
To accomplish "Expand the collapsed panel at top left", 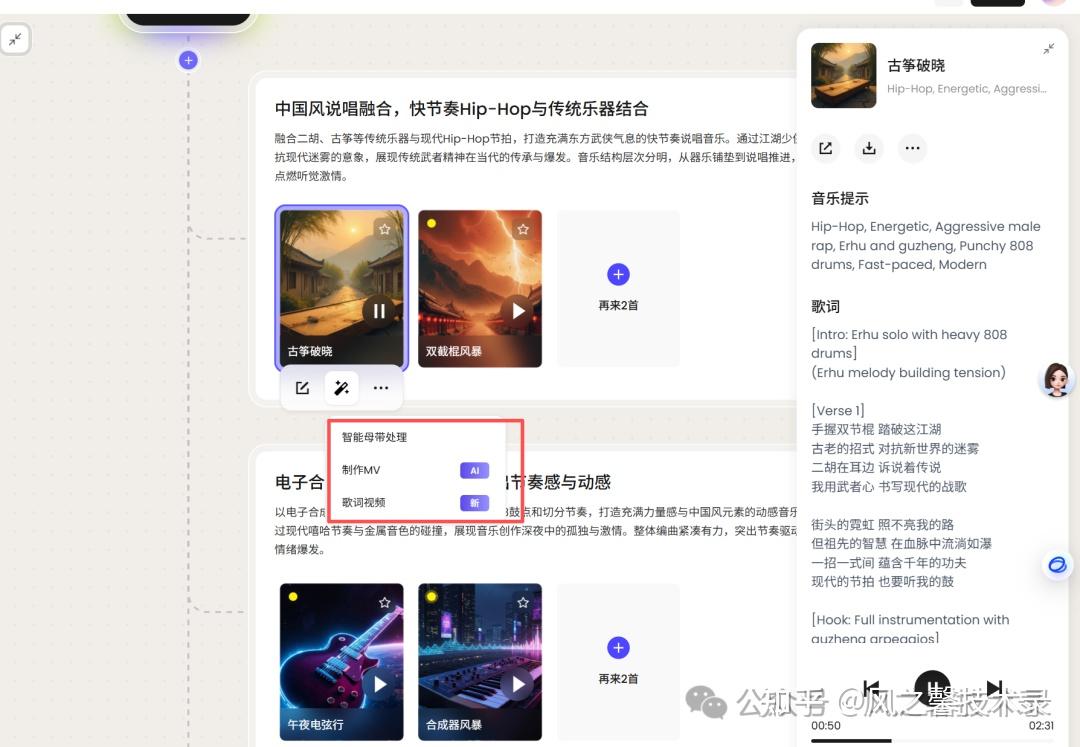I will [15, 39].
